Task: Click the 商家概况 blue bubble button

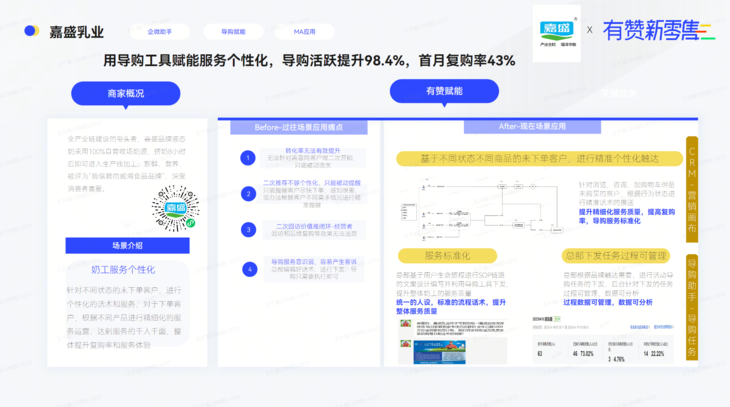Action: [126, 94]
